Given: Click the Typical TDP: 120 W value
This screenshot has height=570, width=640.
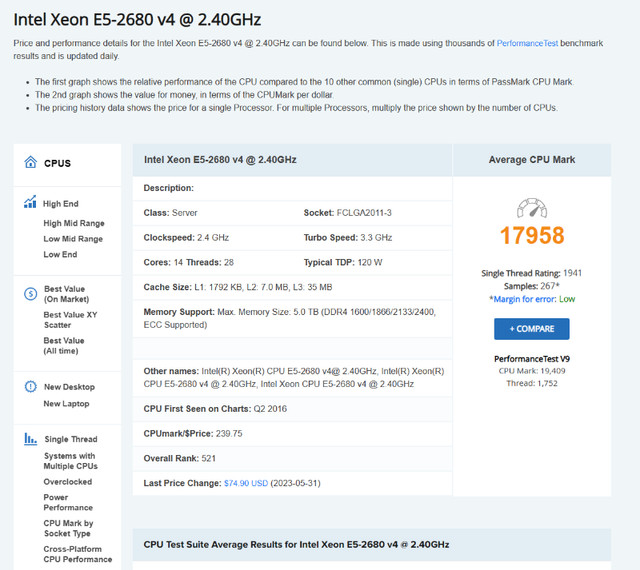Looking at the screenshot, I should tap(343, 263).
